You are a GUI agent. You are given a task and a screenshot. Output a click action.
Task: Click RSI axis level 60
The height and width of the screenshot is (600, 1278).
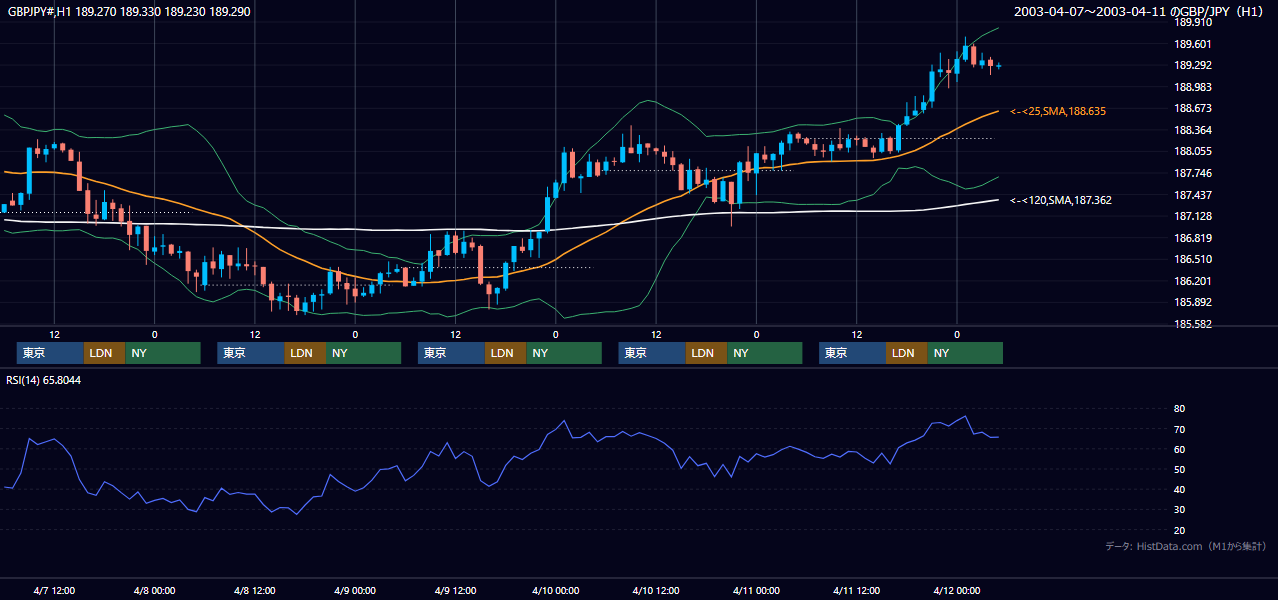click(1179, 449)
